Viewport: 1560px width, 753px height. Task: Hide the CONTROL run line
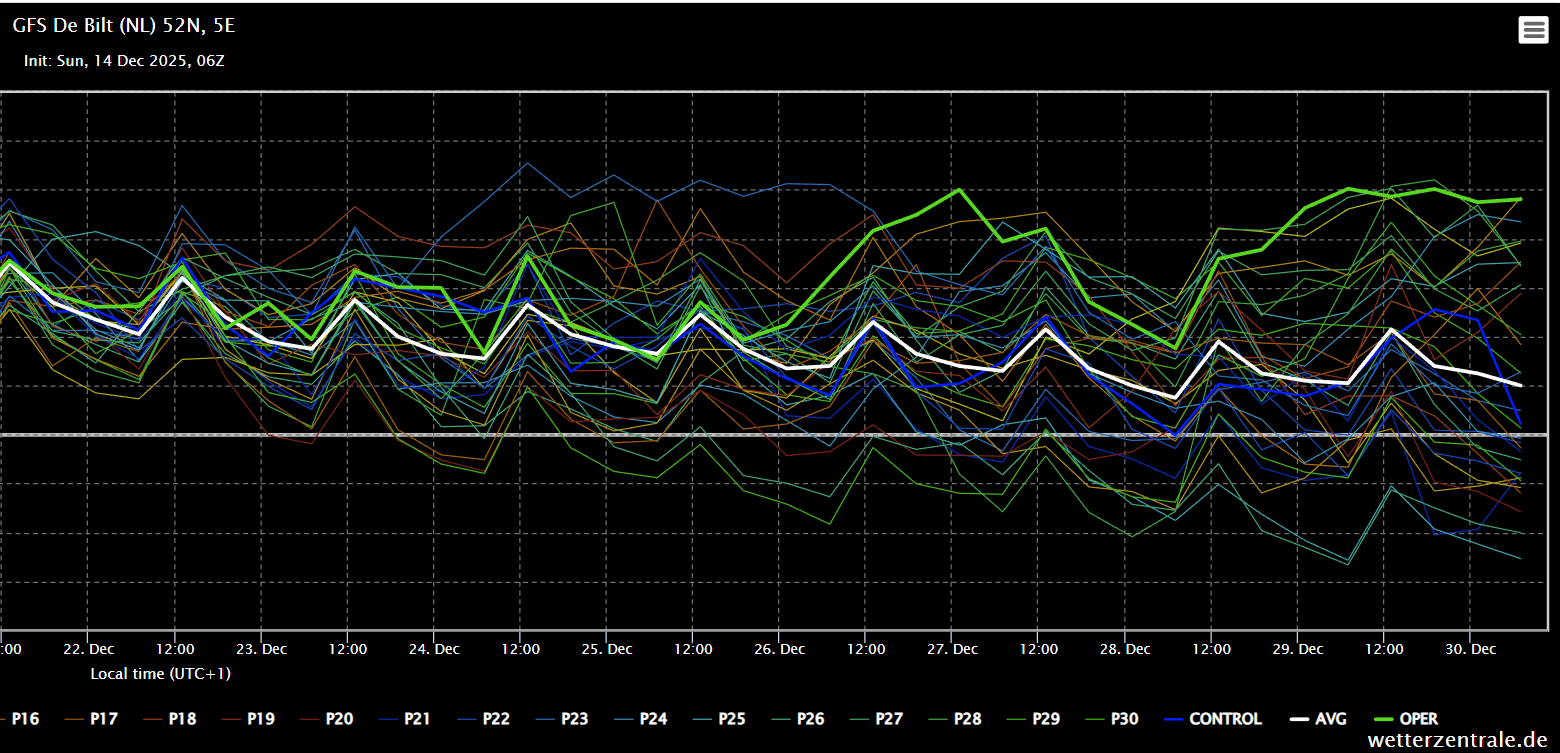click(x=1212, y=718)
